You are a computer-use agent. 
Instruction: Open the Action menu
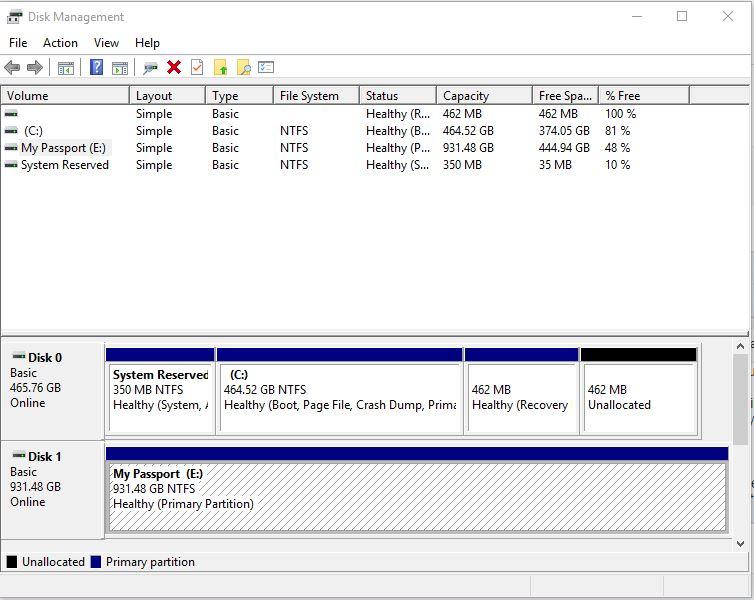[60, 43]
